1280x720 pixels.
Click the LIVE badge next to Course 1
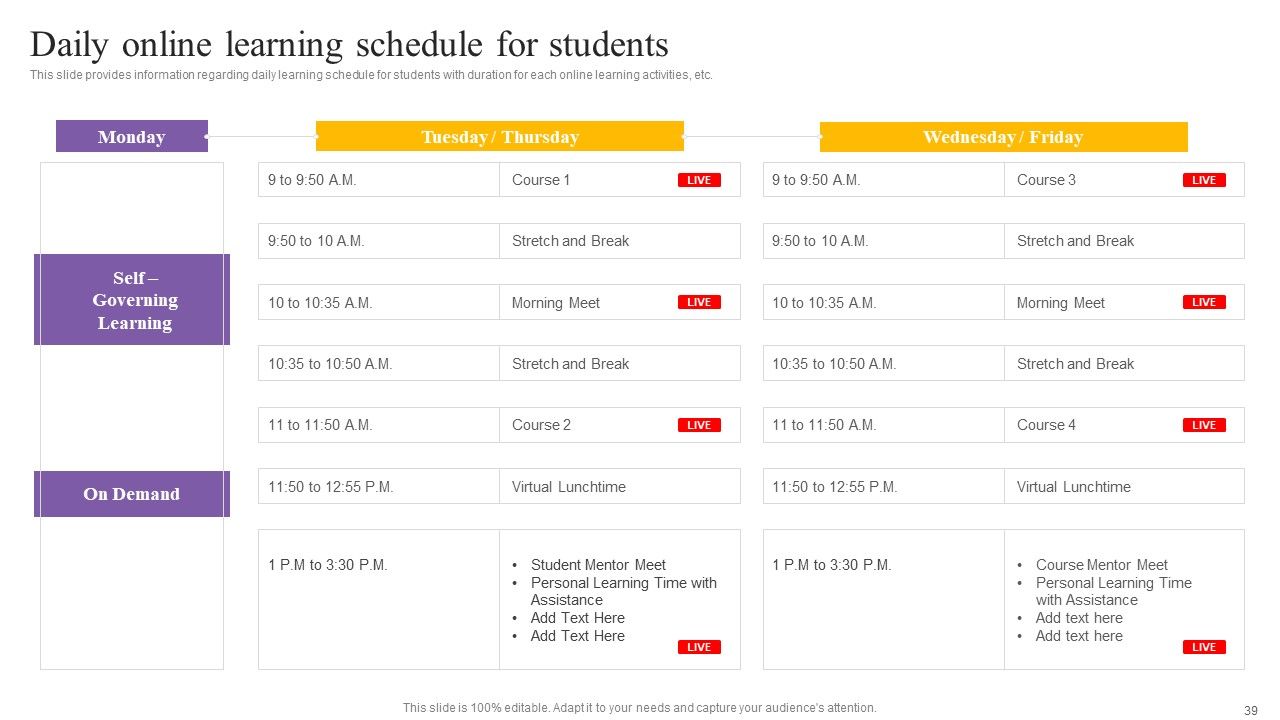(x=699, y=180)
